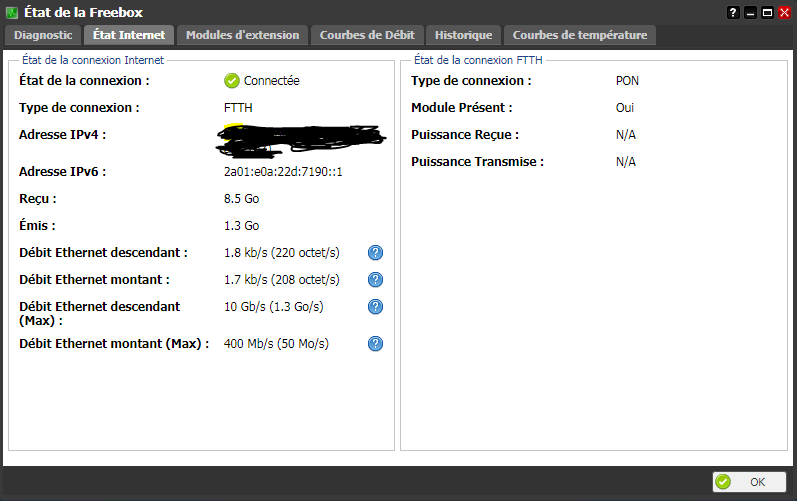Screen dimensions: 797x501
Task: Click the Puissance Transmise label
Action: (x=477, y=162)
